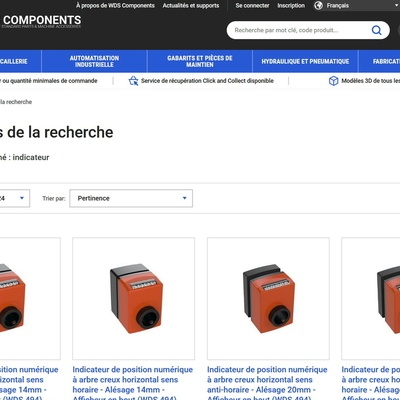Click the first partially visible product image
The width and height of the screenshot is (400, 400).
30,299
